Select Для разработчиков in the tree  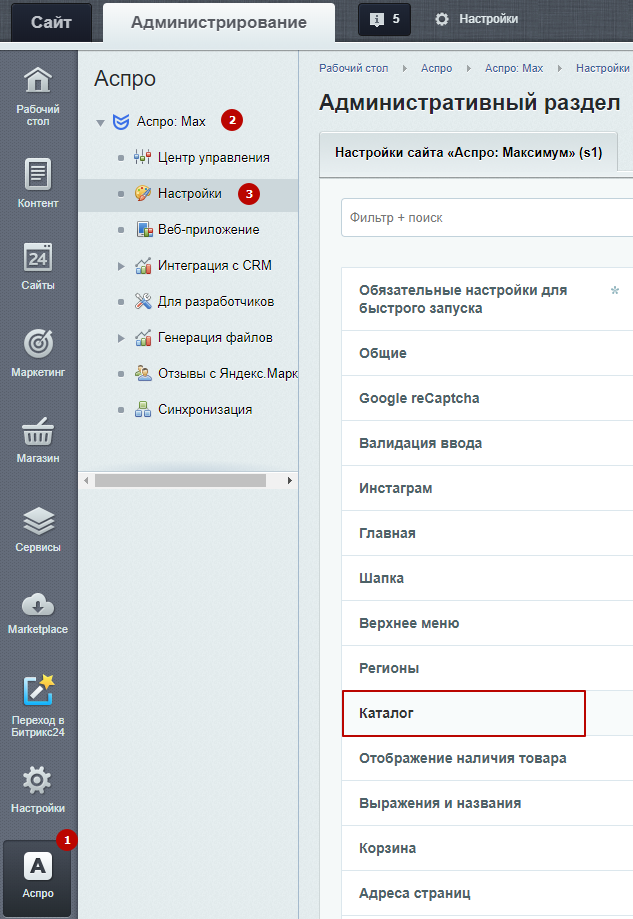216,302
